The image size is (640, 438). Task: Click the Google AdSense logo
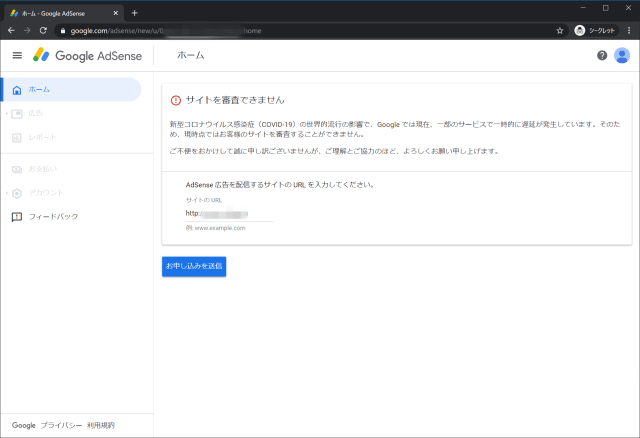click(87, 55)
